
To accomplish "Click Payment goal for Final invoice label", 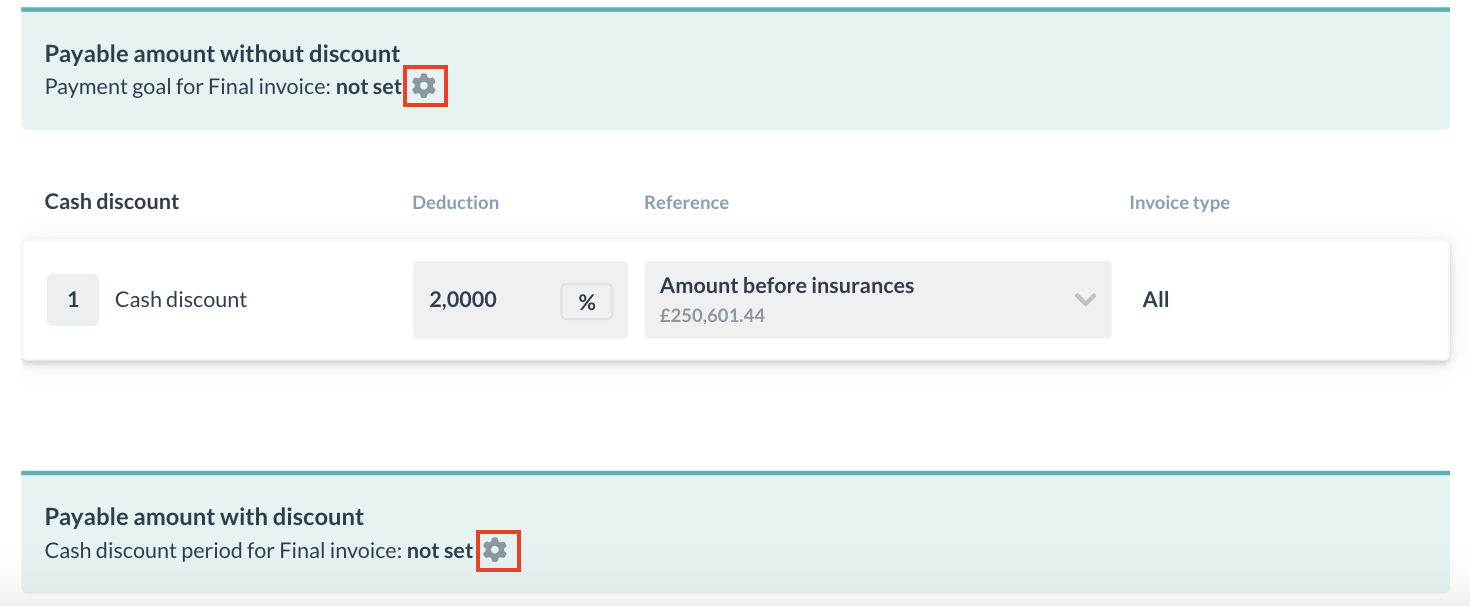I will click(x=188, y=88).
